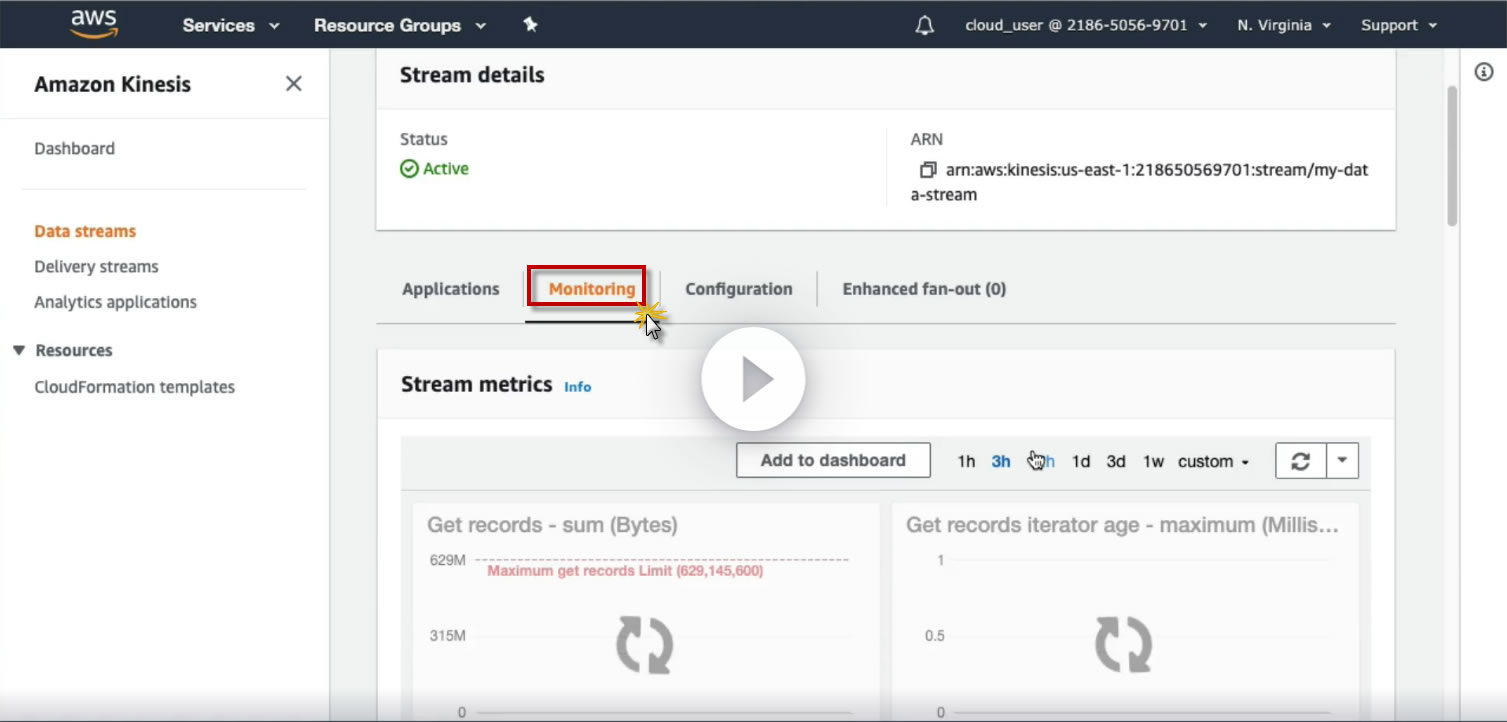Click the refresh metrics icon button

pos(1301,461)
